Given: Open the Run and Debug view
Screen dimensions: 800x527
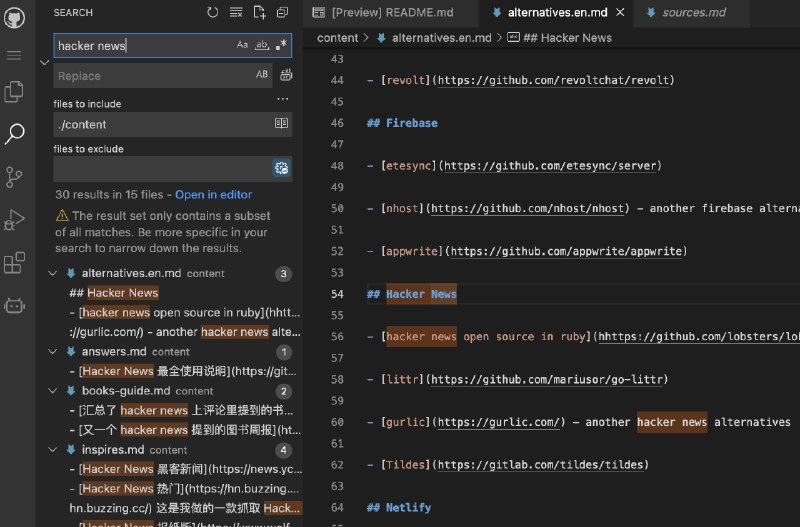Looking at the screenshot, I should [x=14, y=220].
